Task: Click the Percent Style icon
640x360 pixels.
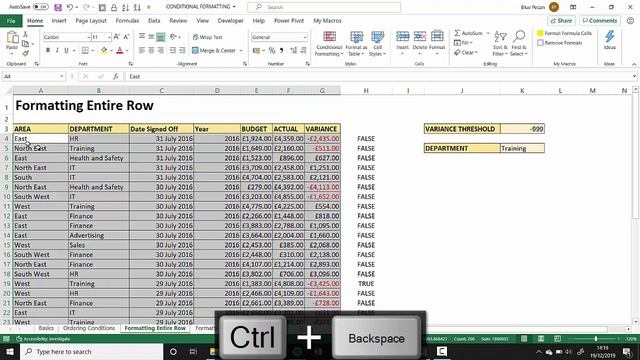Action: coord(272,51)
